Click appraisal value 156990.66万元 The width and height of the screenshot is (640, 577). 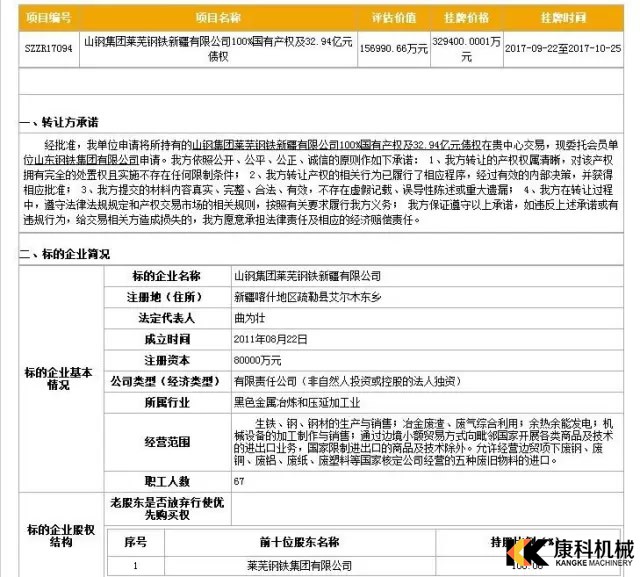[393, 49]
